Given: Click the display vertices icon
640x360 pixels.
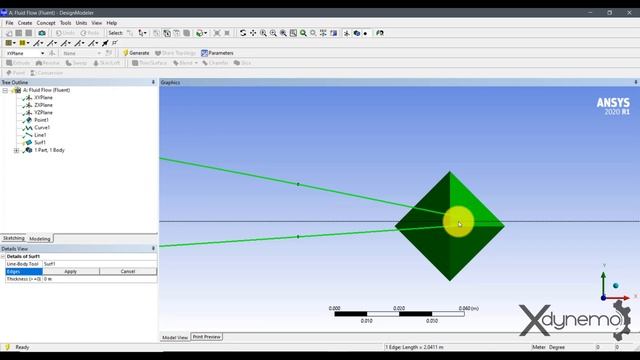Looking at the screenshot, I should [x=115, y=43].
